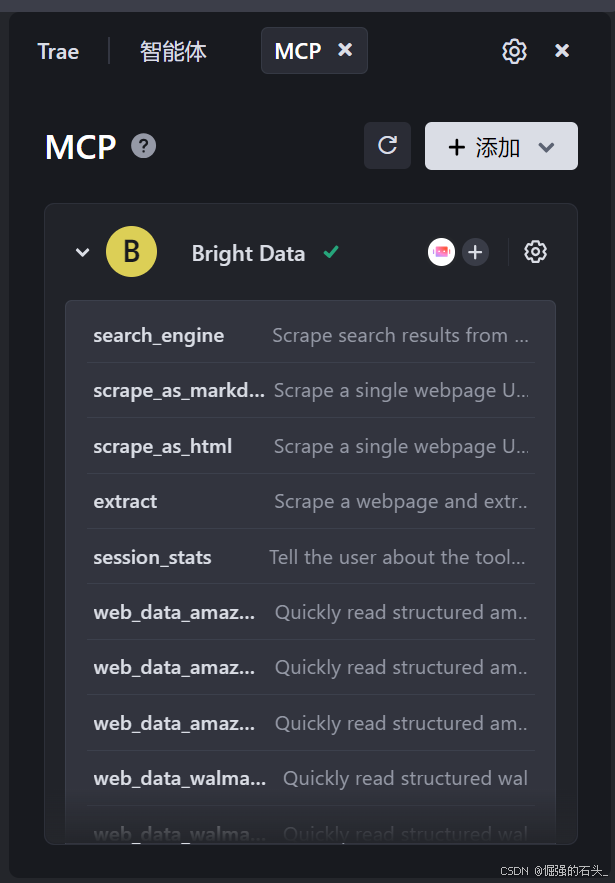Refresh the MCP server list
The width and height of the screenshot is (615, 883).
[387, 146]
